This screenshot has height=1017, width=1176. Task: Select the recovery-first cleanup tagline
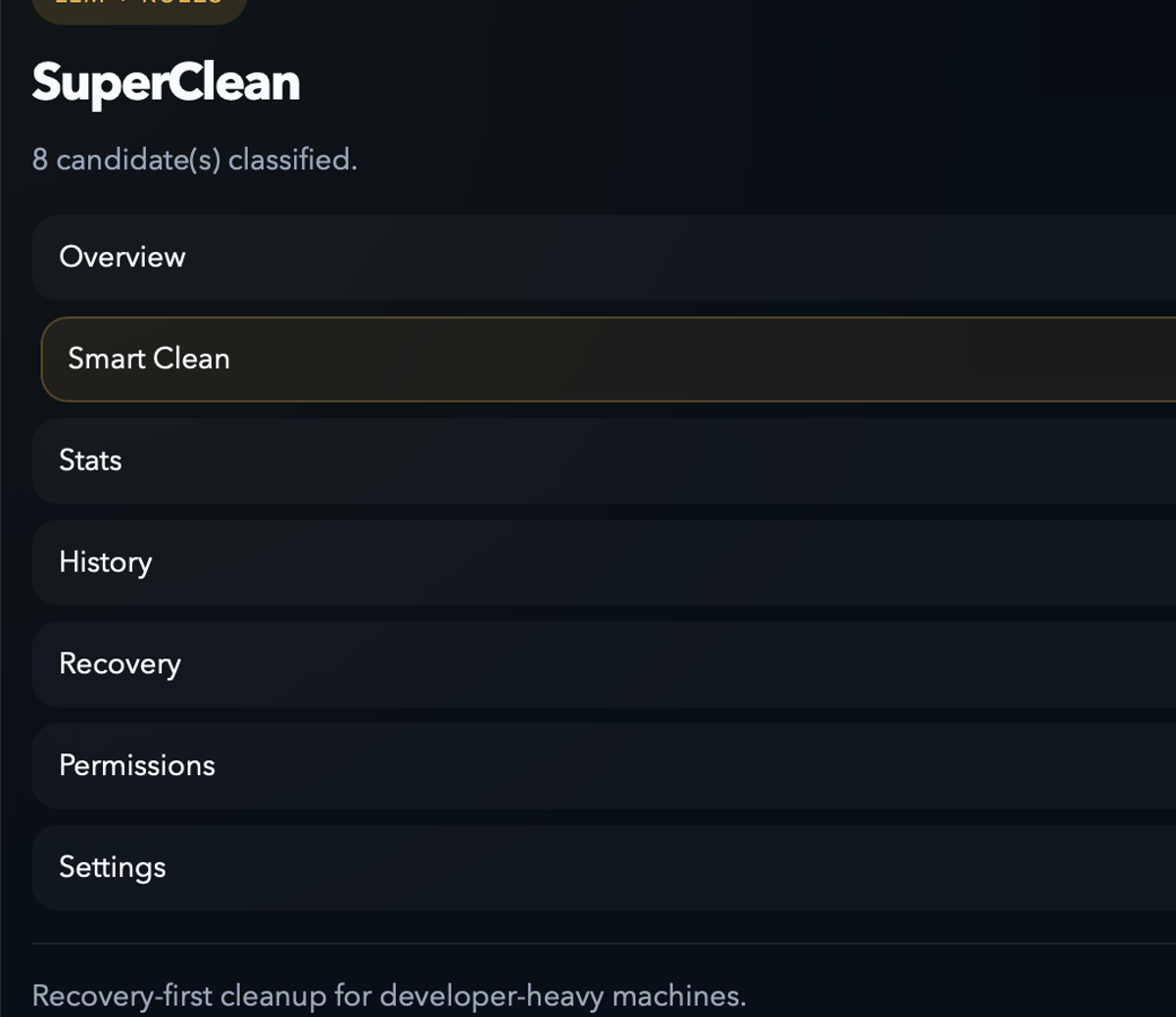389,995
